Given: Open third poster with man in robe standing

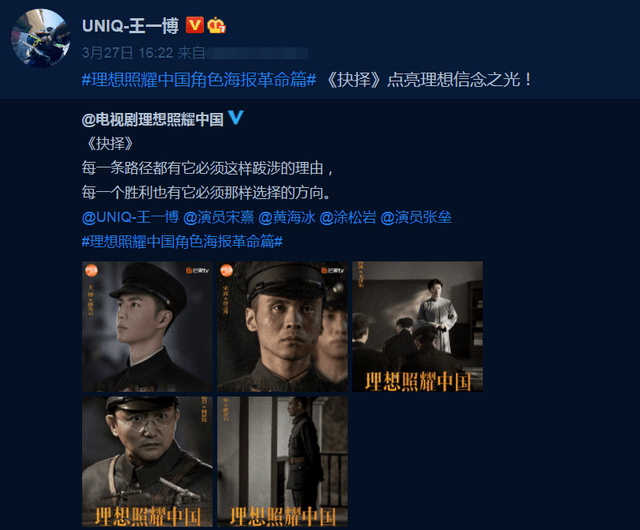Looking at the screenshot, I should 418,327.
